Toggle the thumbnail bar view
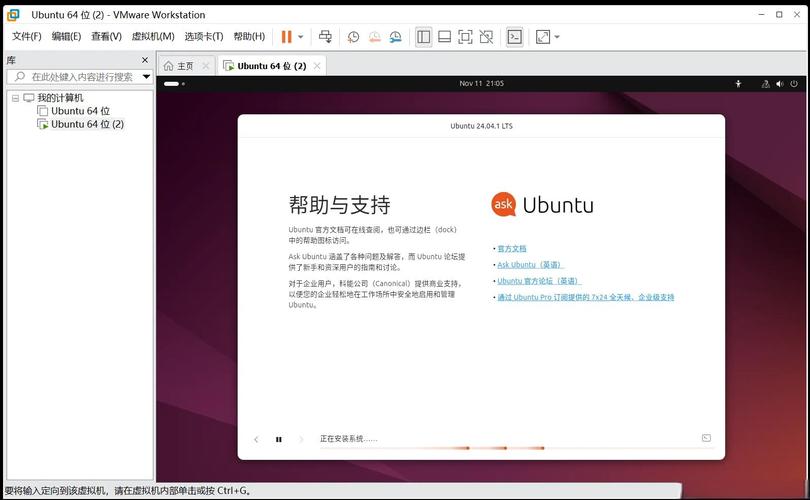Viewport: 810px width, 500px height. (444, 37)
